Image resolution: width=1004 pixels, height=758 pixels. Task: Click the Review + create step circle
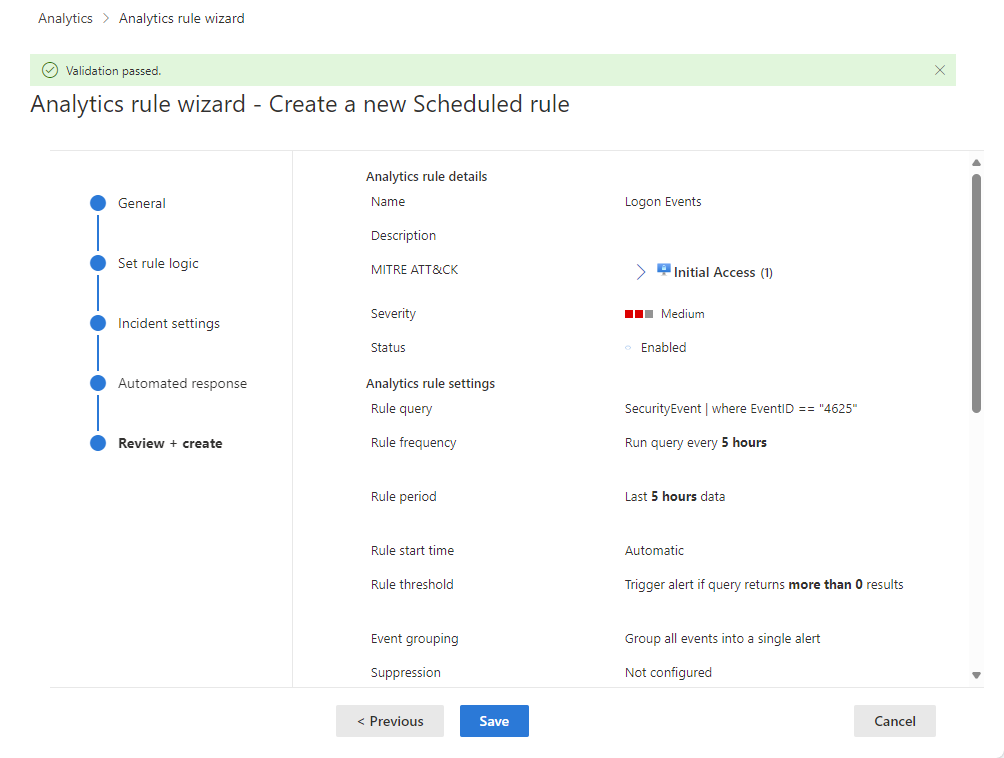click(x=97, y=443)
